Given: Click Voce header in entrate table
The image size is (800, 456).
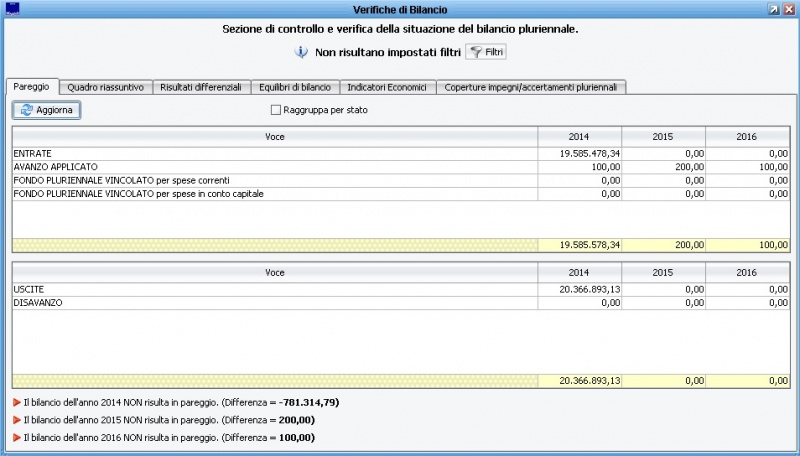Looking at the screenshot, I should [275, 137].
